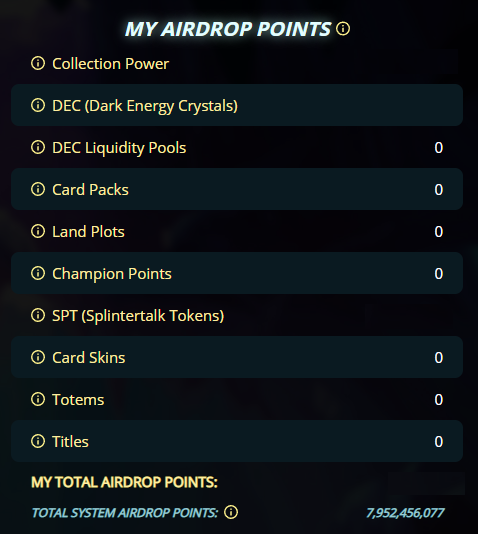Click info icon beside My Airdrop Points title
This screenshot has height=534, width=479.
coord(343,29)
